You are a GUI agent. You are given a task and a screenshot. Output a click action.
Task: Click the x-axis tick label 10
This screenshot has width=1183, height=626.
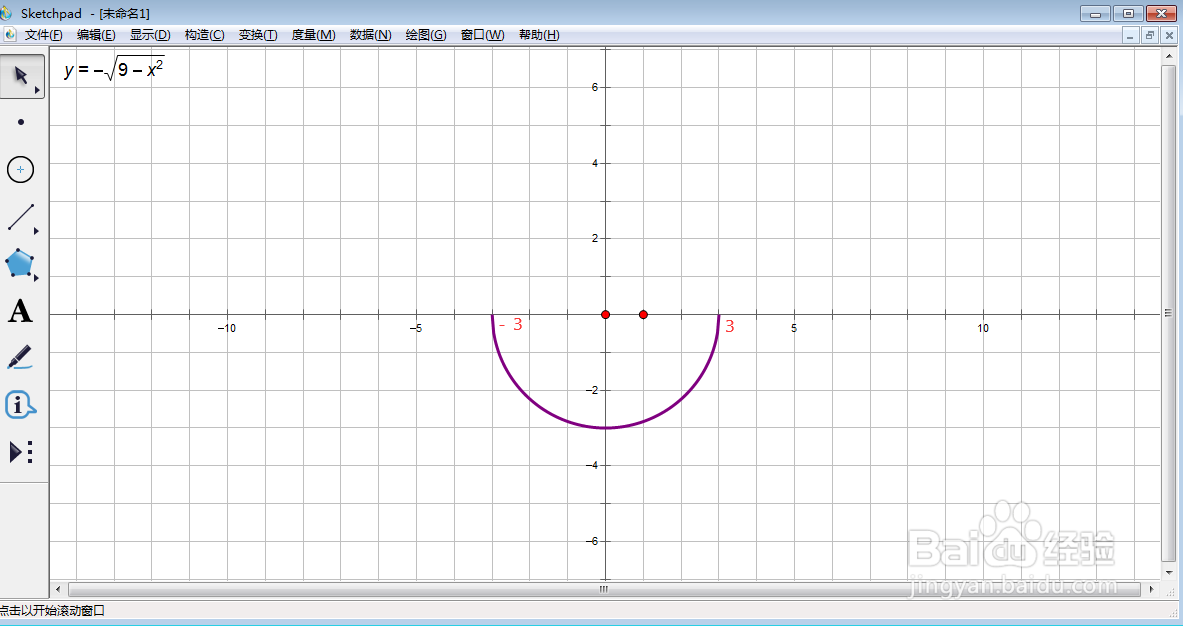tap(982, 328)
